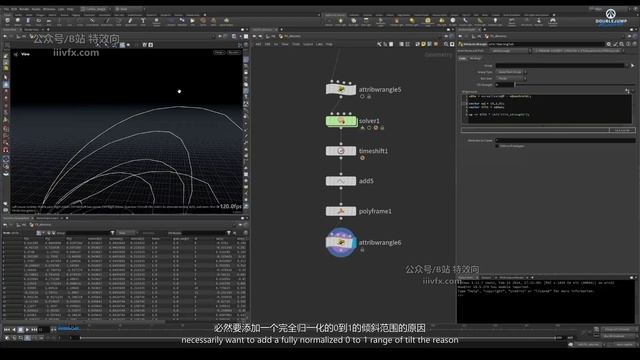Open network editor Add menu
Image resolution: width=640 pixels, height=360 pixels.
tap(258, 44)
